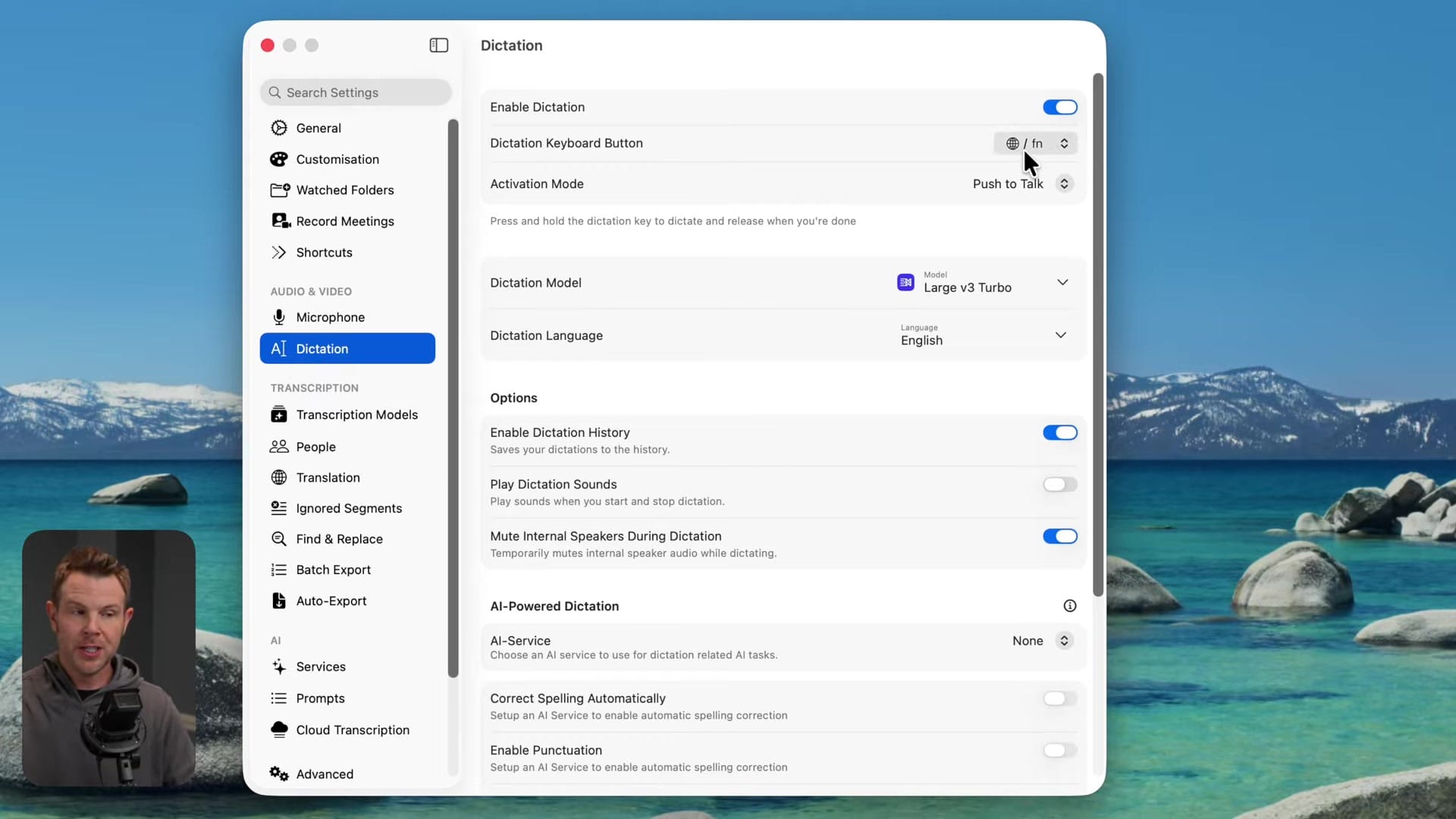Click the General gear icon
This screenshot has width=1456, height=819.
click(279, 127)
